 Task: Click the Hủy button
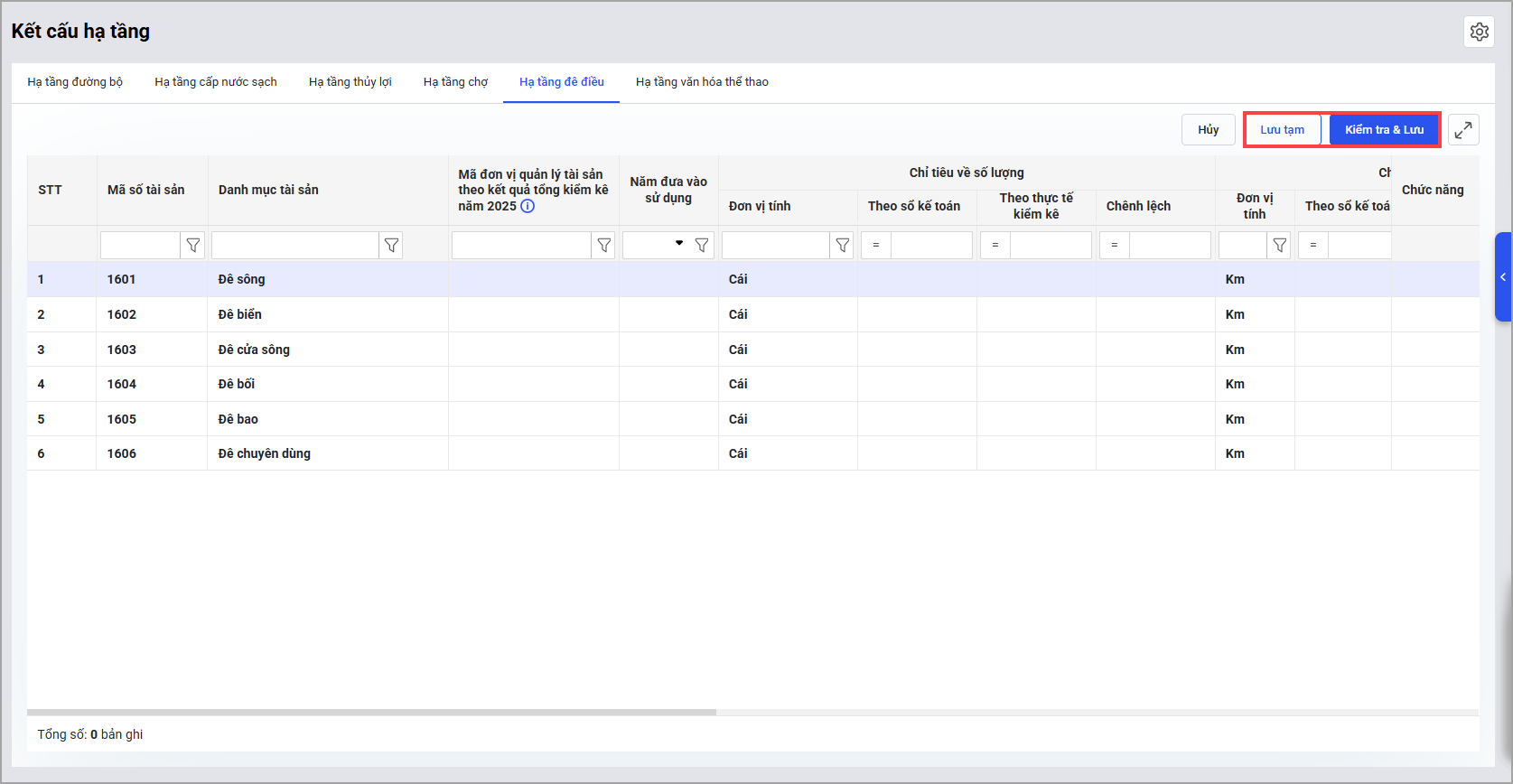(x=1208, y=130)
